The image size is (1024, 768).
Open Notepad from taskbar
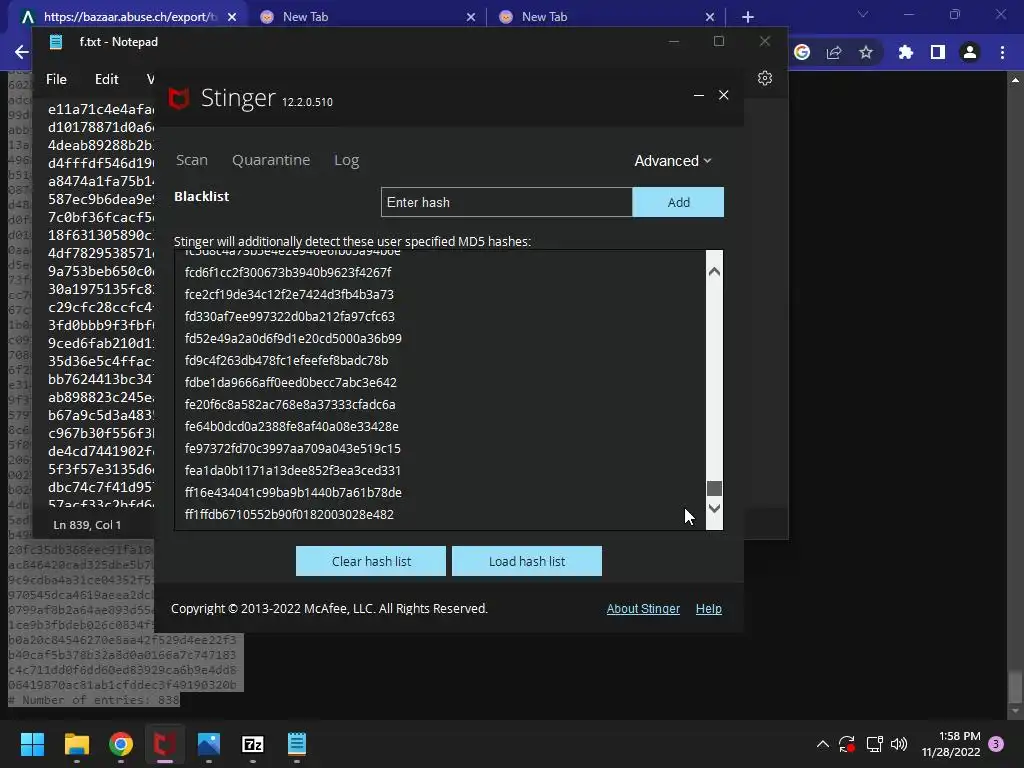[296, 744]
